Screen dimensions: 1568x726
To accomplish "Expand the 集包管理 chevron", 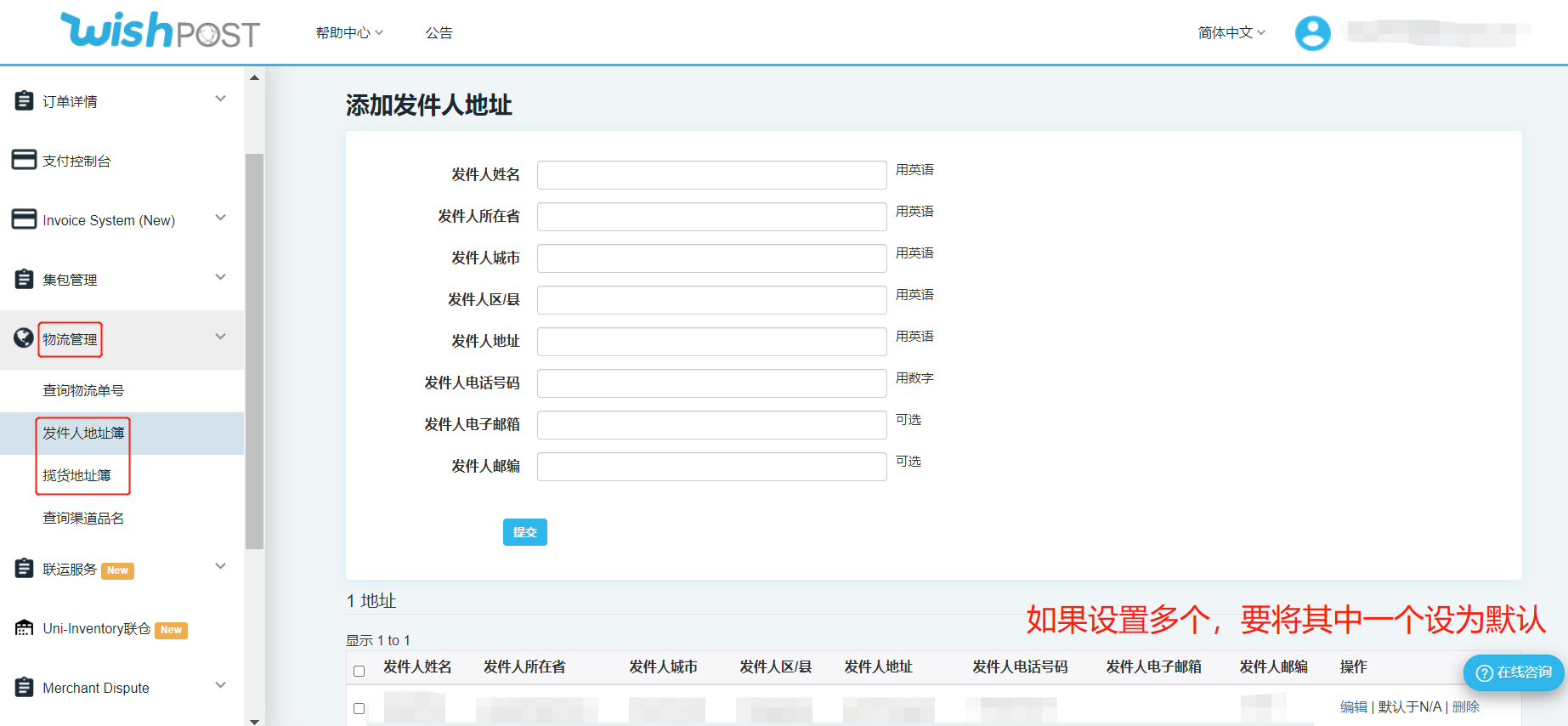I will coord(220,277).
